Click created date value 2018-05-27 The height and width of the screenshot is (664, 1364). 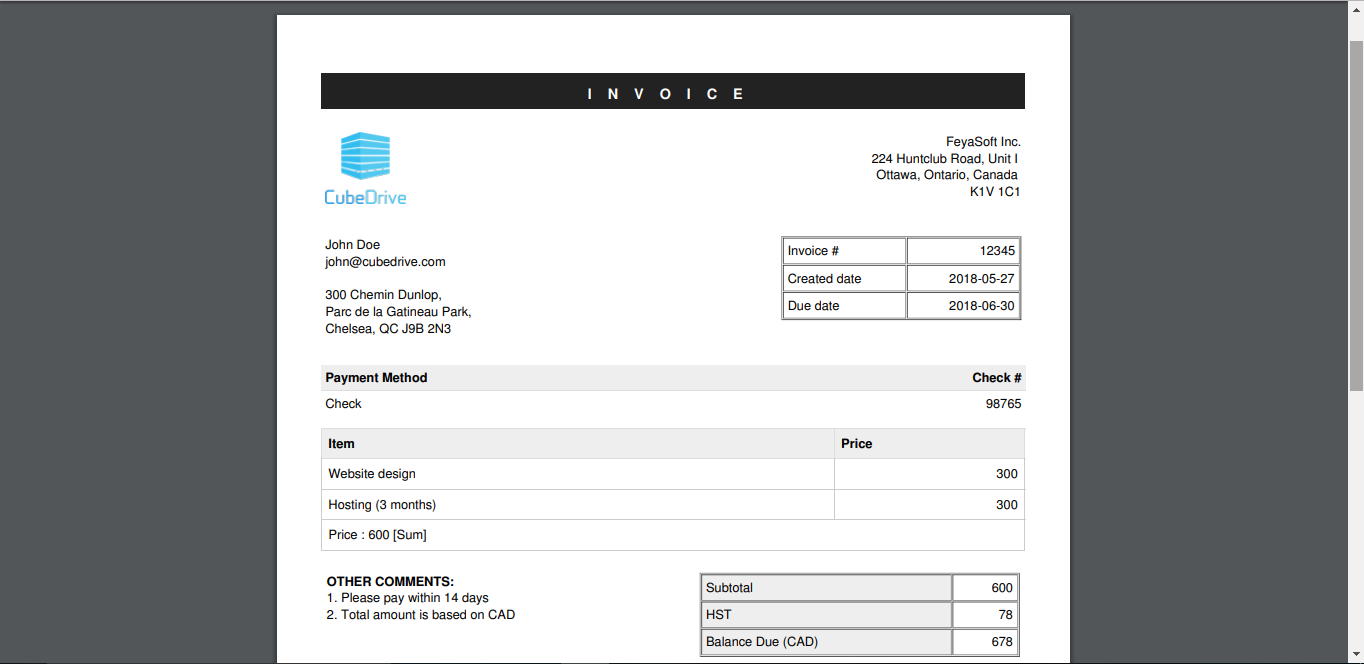click(963, 278)
